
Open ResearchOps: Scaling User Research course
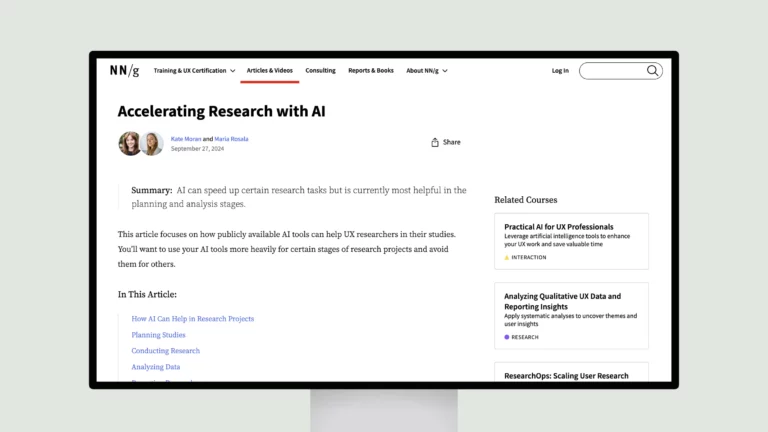coord(566,376)
